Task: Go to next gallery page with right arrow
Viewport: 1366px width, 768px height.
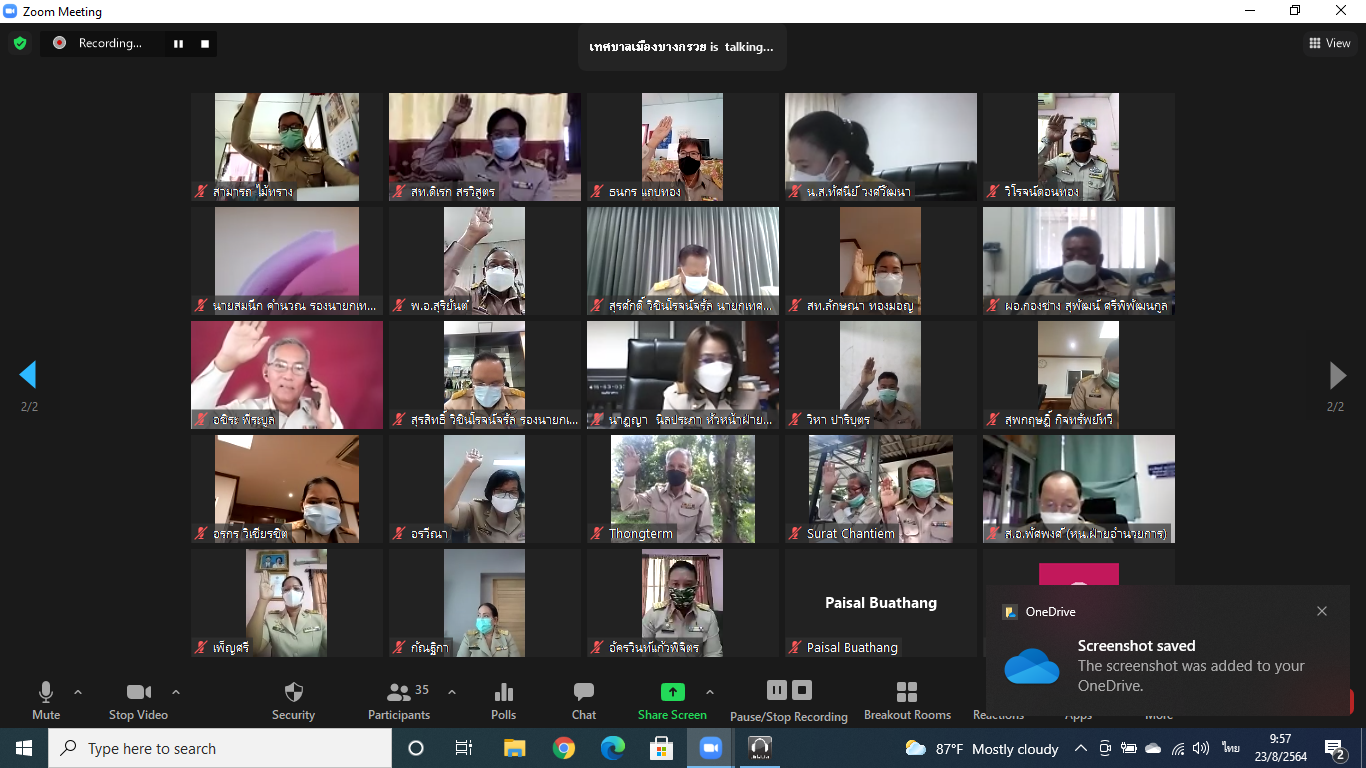Action: 1337,375
